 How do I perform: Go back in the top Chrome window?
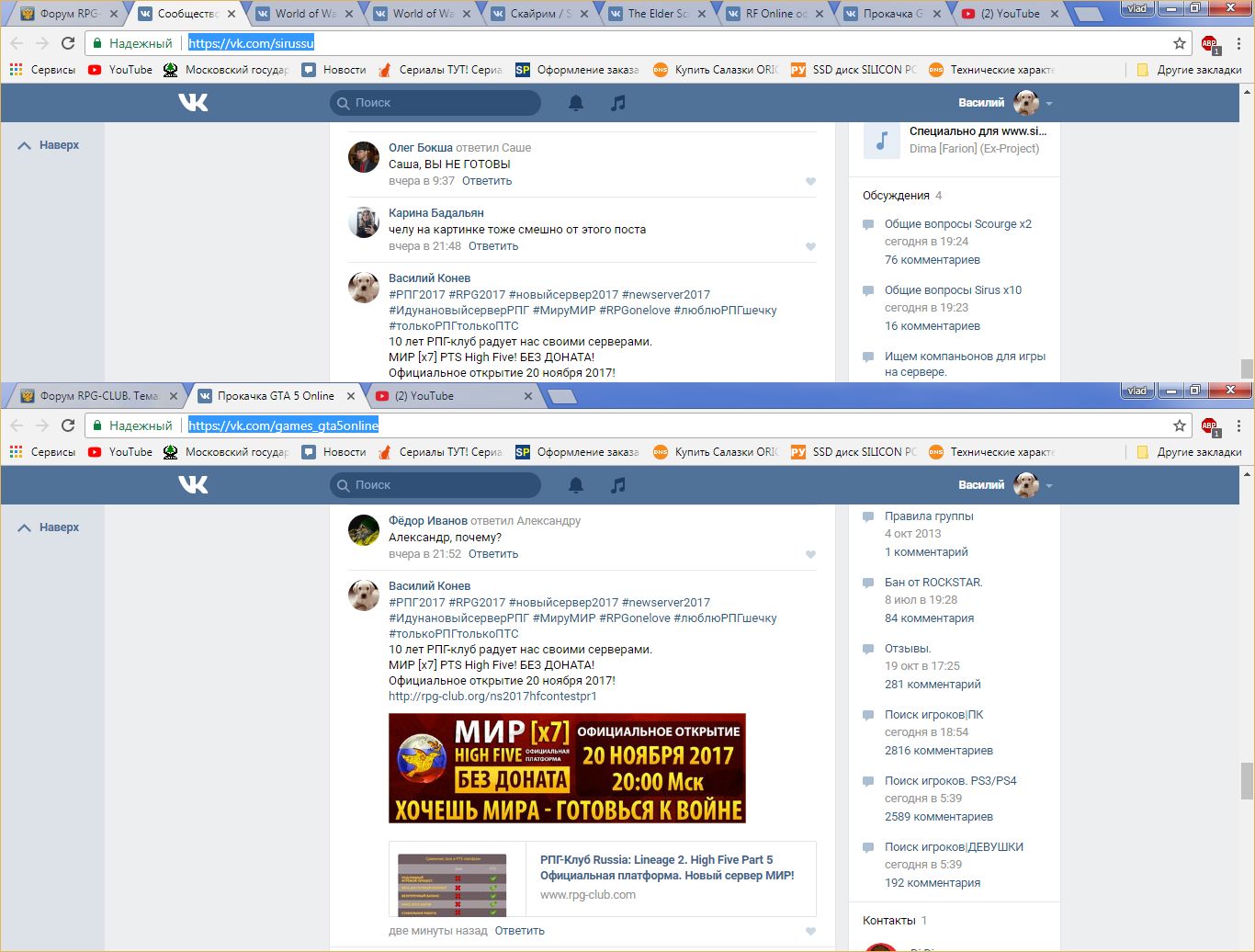point(17,43)
